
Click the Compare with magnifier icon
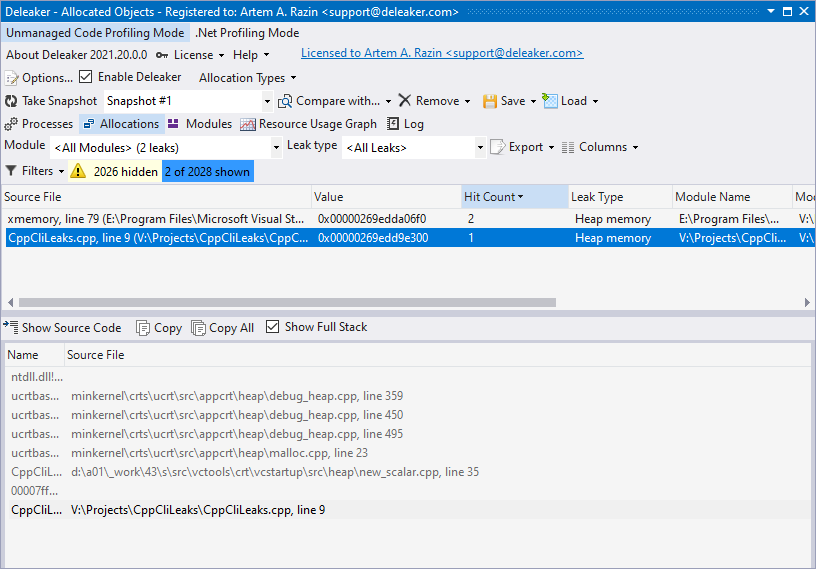tap(285, 101)
